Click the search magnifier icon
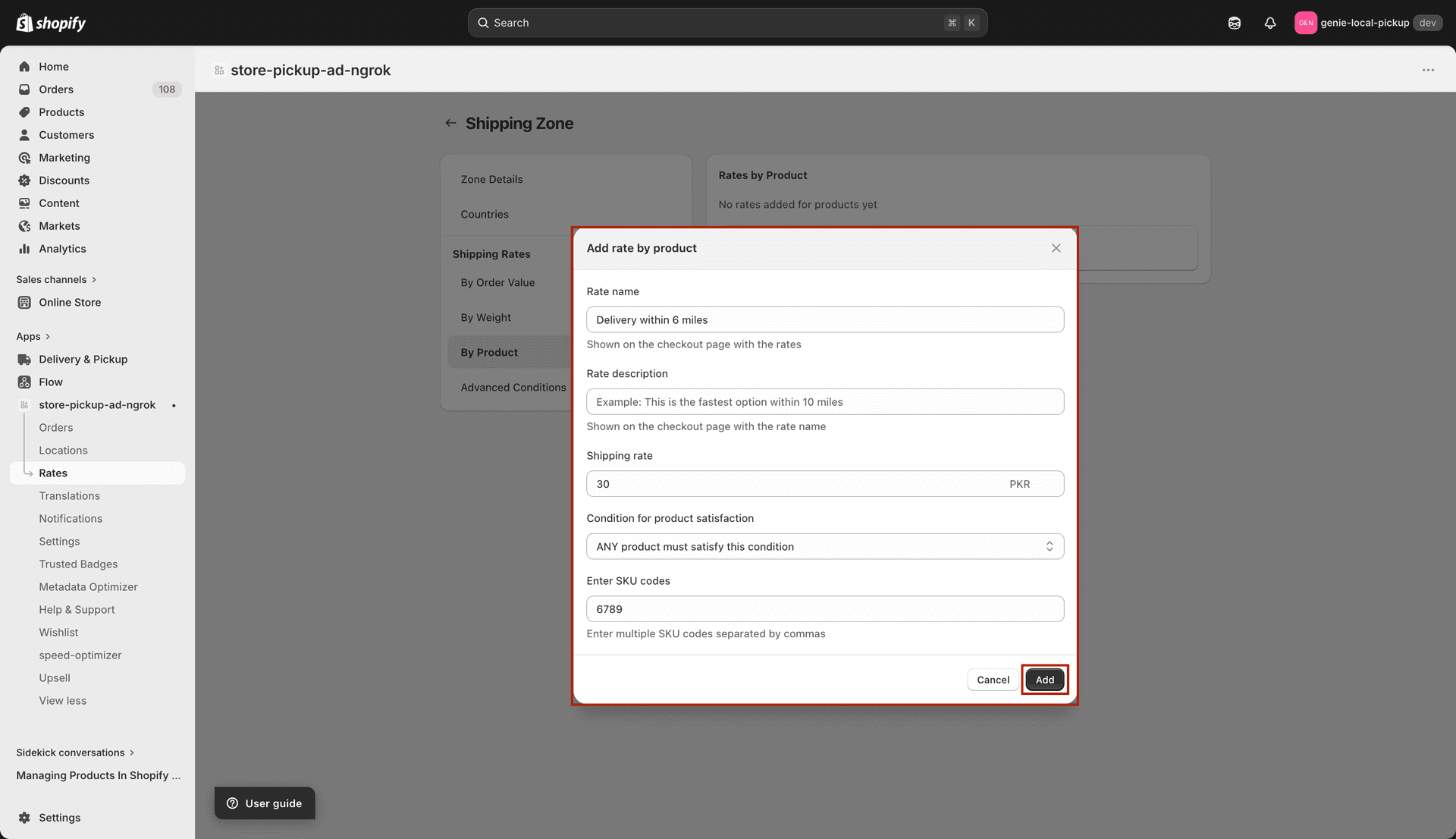1456x839 pixels. 483,23
